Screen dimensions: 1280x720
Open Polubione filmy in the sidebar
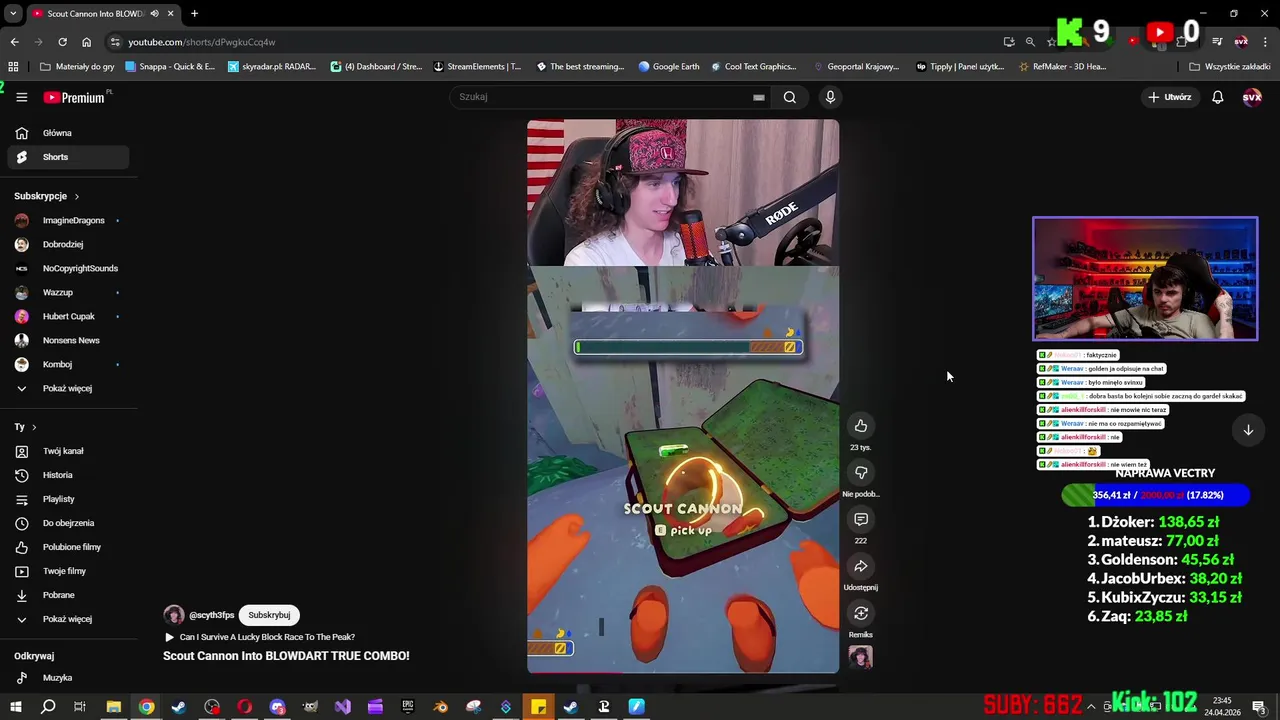(x=68, y=547)
